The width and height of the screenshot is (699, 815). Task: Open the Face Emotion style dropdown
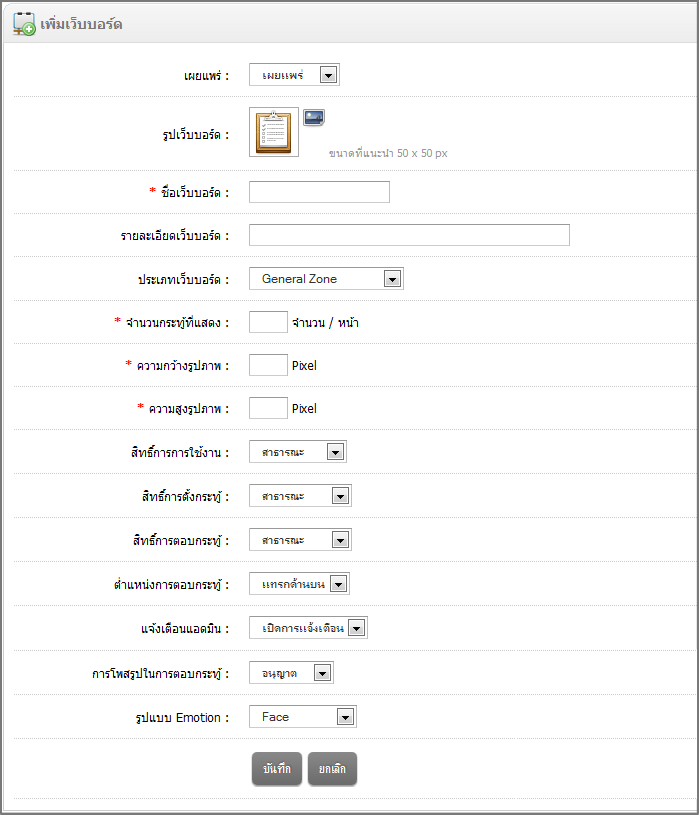click(302, 717)
